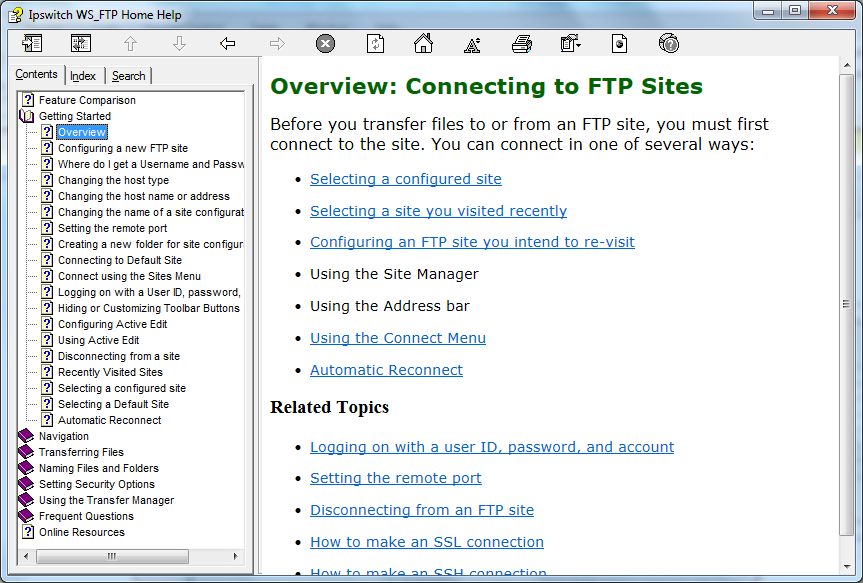863x583 pixels.
Task: Expand the Transferring Files book
Action: pyautogui.click(x=26, y=452)
